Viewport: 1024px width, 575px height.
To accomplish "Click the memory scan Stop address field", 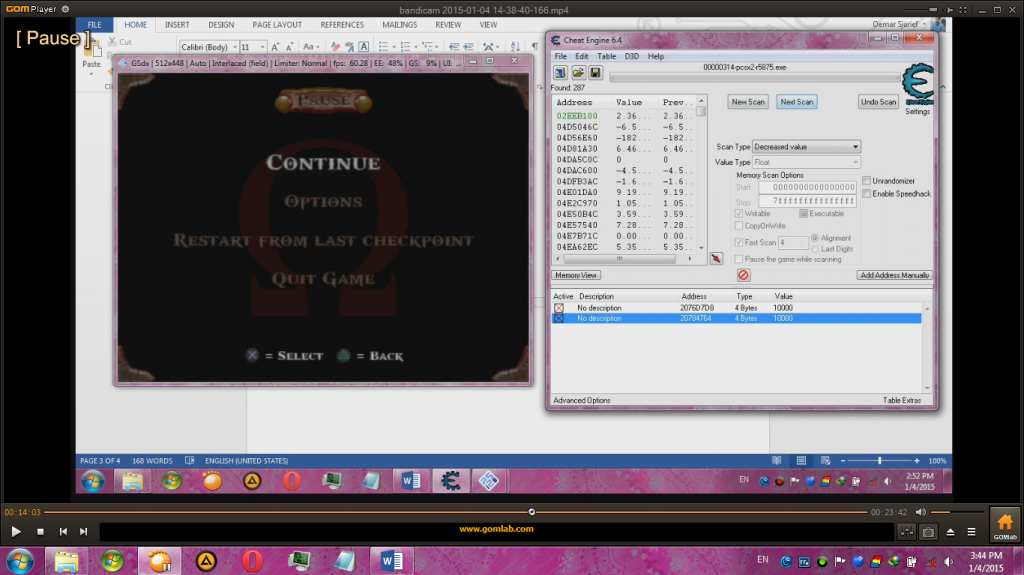I will click(x=807, y=201).
